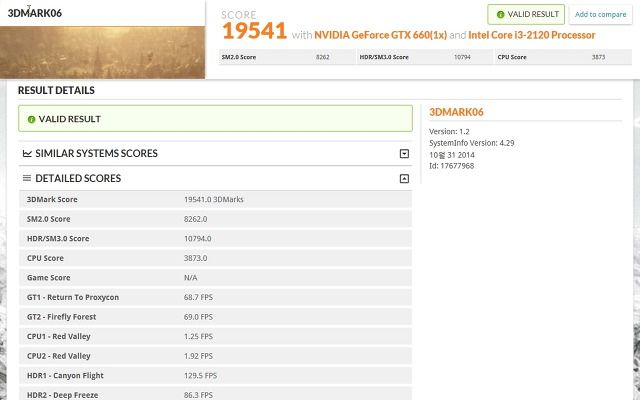640x400 pixels.
Task: Click the 3873.0 value in detailed scores
Action: coord(196,258)
